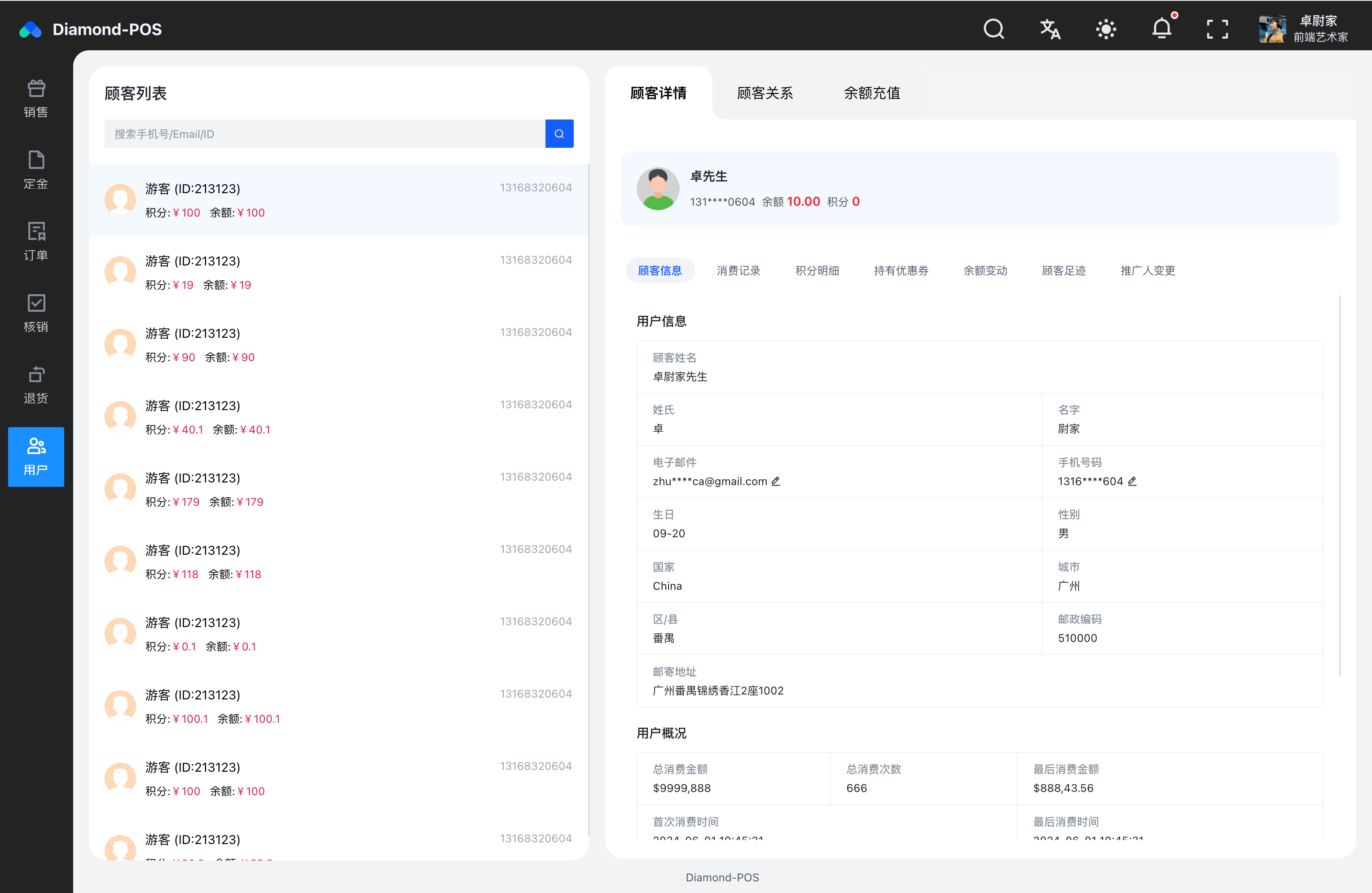This screenshot has height=893, width=1372.
Task: Click the 积分 0 value in header card
Action: pyautogui.click(x=856, y=201)
